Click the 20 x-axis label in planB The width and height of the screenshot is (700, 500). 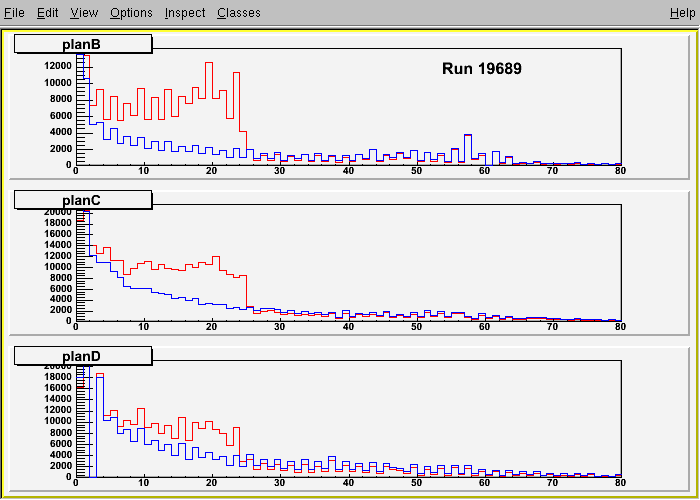point(212,171)
